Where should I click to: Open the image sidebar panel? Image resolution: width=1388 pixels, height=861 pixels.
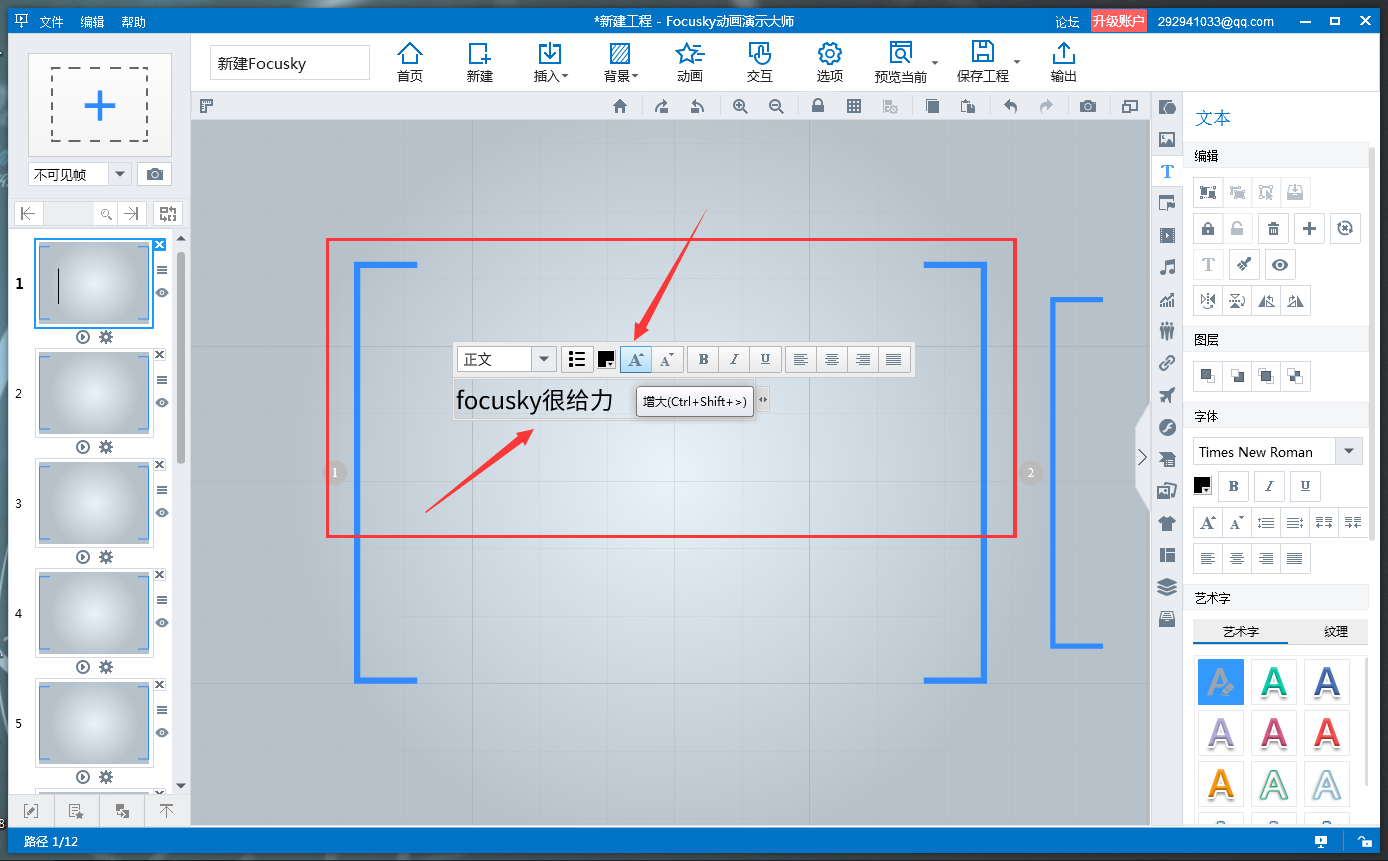[x=1167, y=139]
